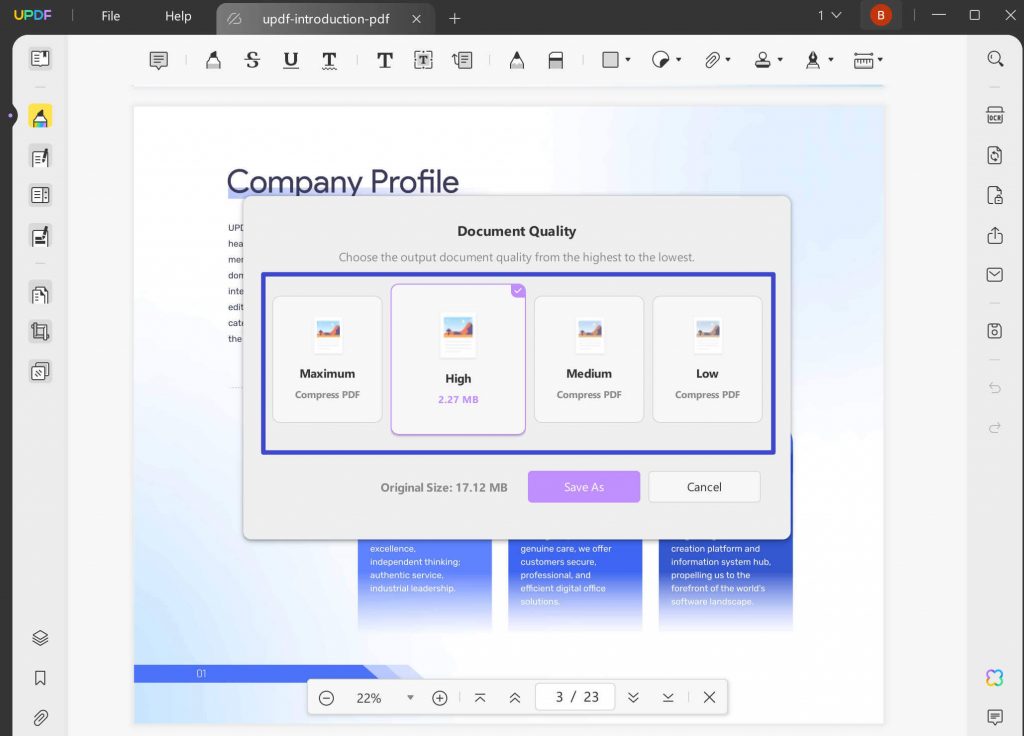Select Medium compression quality
The image size is (1024, 736).
click(588, 358)
